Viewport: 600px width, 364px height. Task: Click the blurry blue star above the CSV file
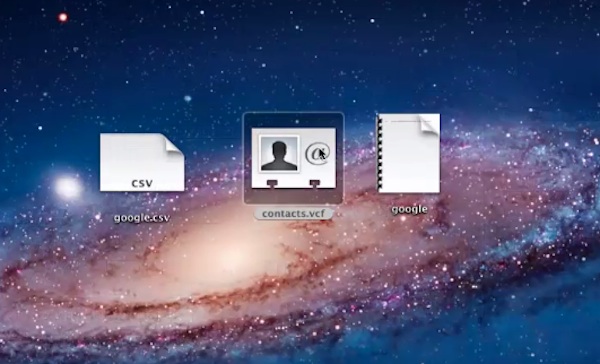pos(188,98)
